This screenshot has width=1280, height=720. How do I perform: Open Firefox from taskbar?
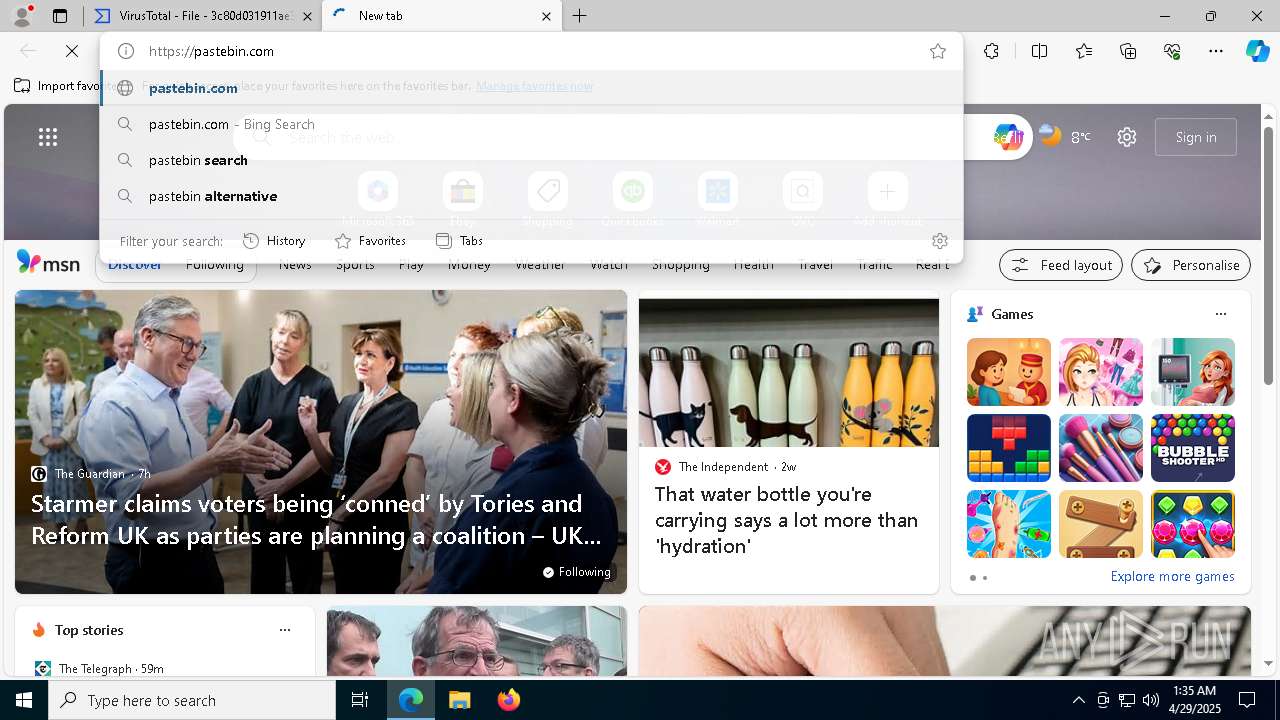pos(508,700)
